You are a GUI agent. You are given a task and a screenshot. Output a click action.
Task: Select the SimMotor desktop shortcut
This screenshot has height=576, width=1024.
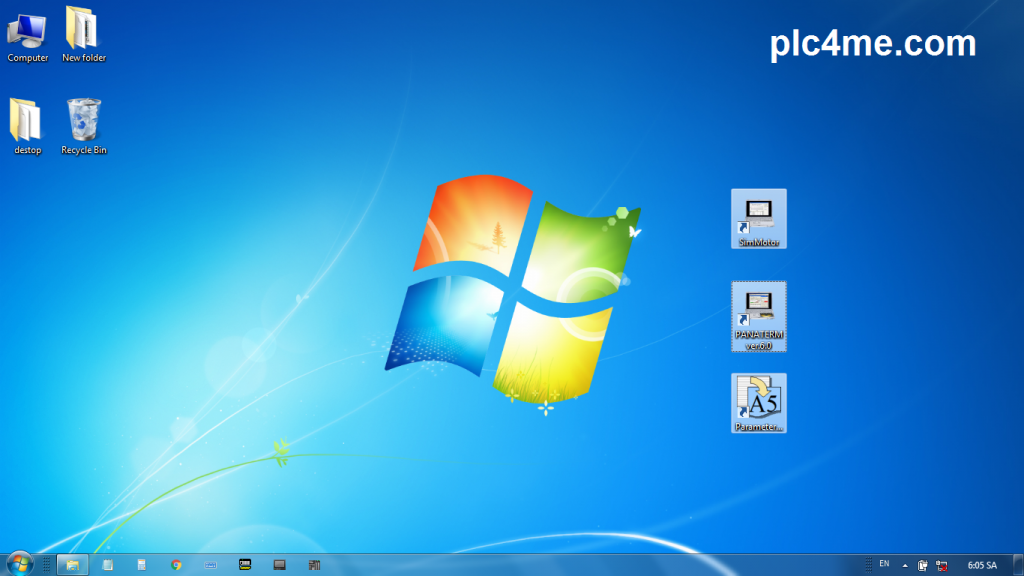click(759, 218)
